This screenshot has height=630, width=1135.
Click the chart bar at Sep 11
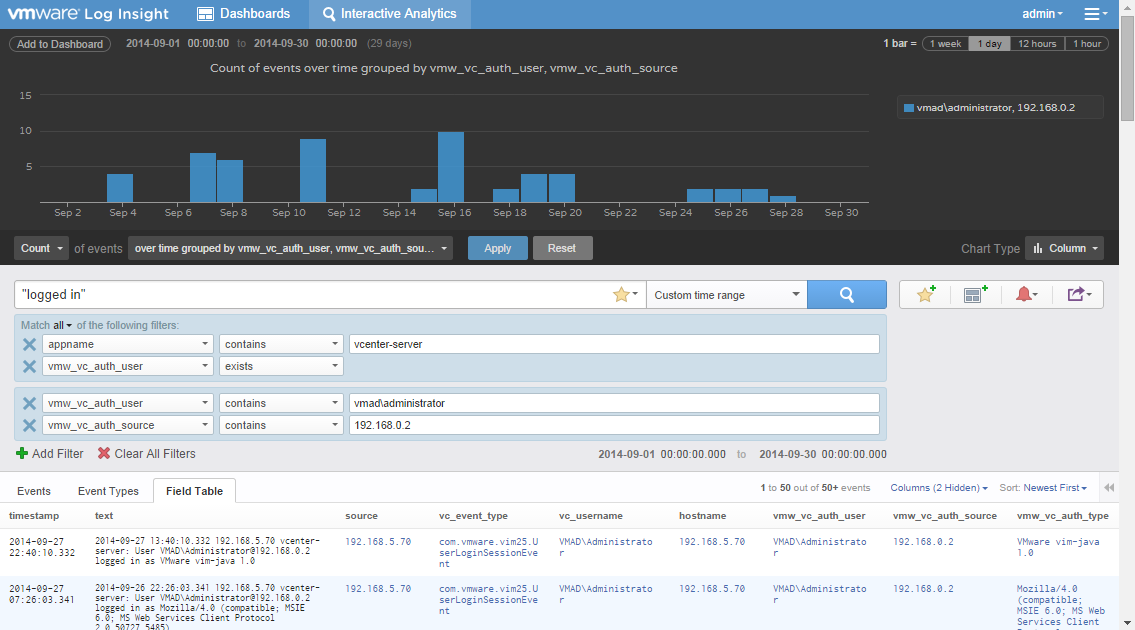click(313, 170)
